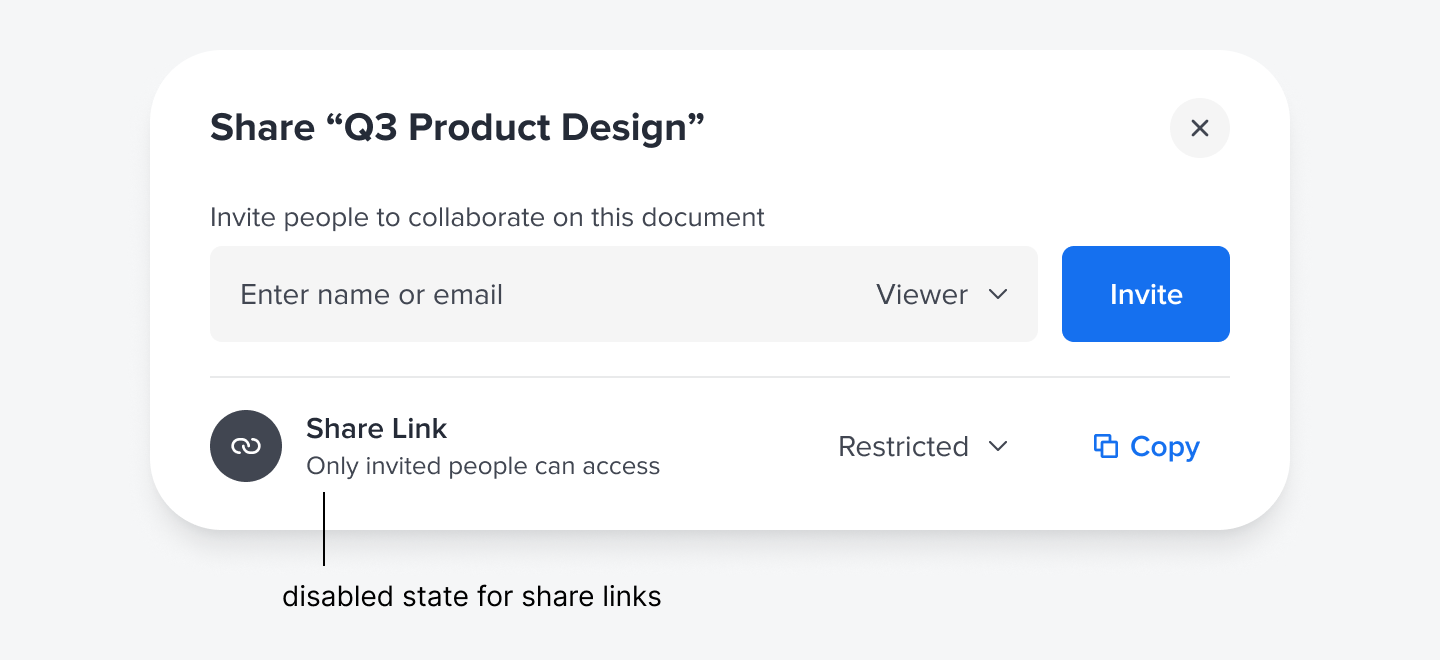Expand the Restricted access dropdown
The image size is (1440, 660).
click(x=922, y=446)
